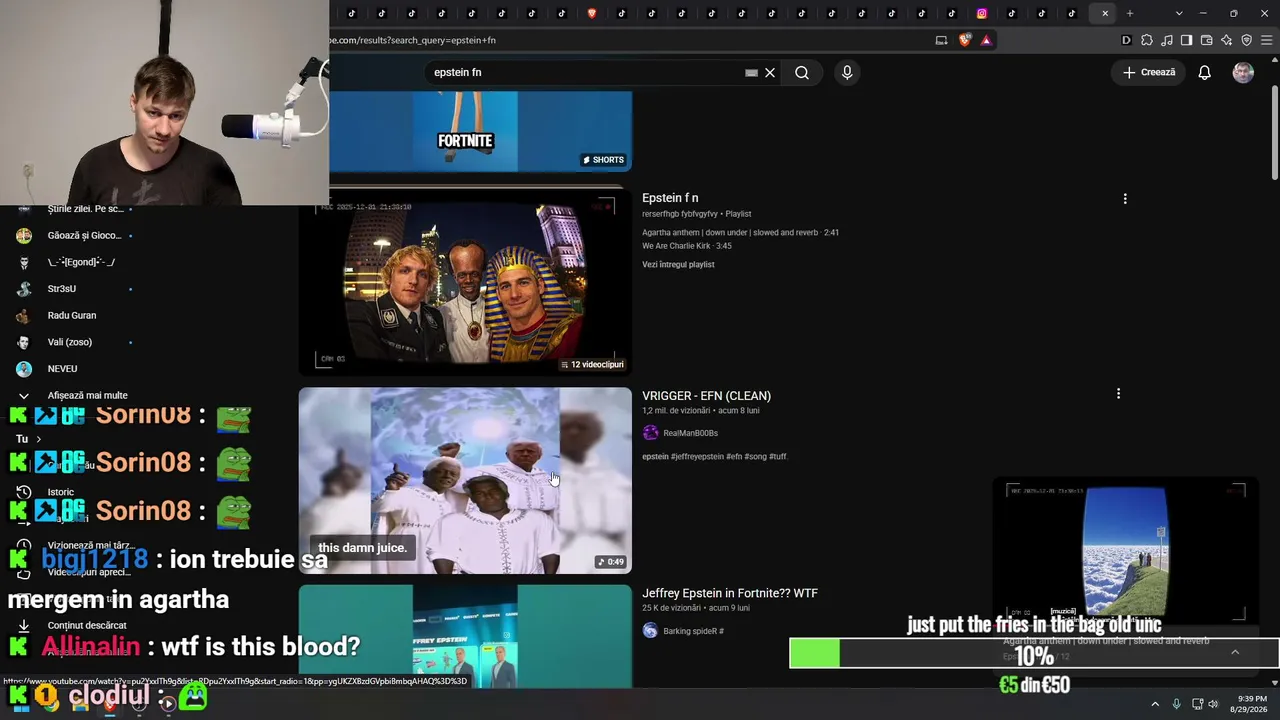Viewport: 1280px width, 720px height.
Task: Click the magnifier search button
Action: pyautogui.click(x=802, y=72)
